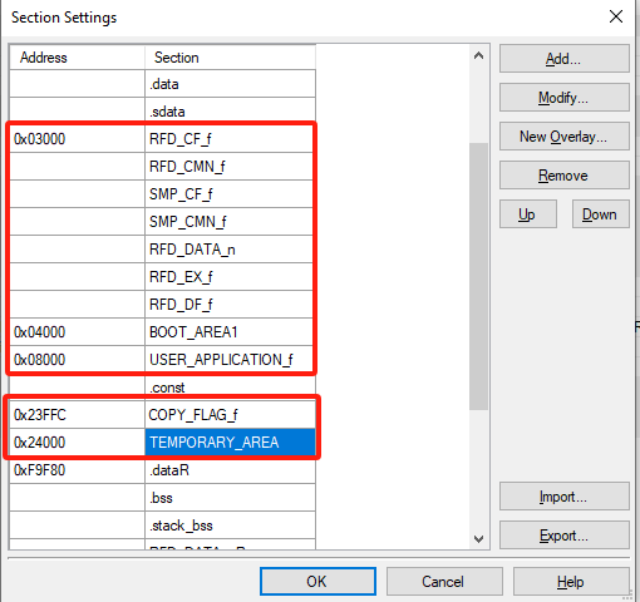640x602 pixels.
Task: Click the 0xF9F80 address cell
Action: pyautogui.click(x=77, y=470)
